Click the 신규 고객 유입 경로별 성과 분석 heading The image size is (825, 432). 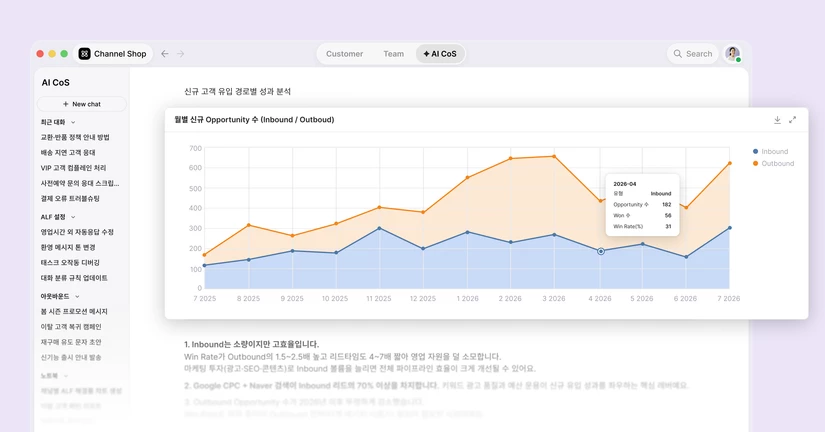pyautogui.click(x=237, y=92)
